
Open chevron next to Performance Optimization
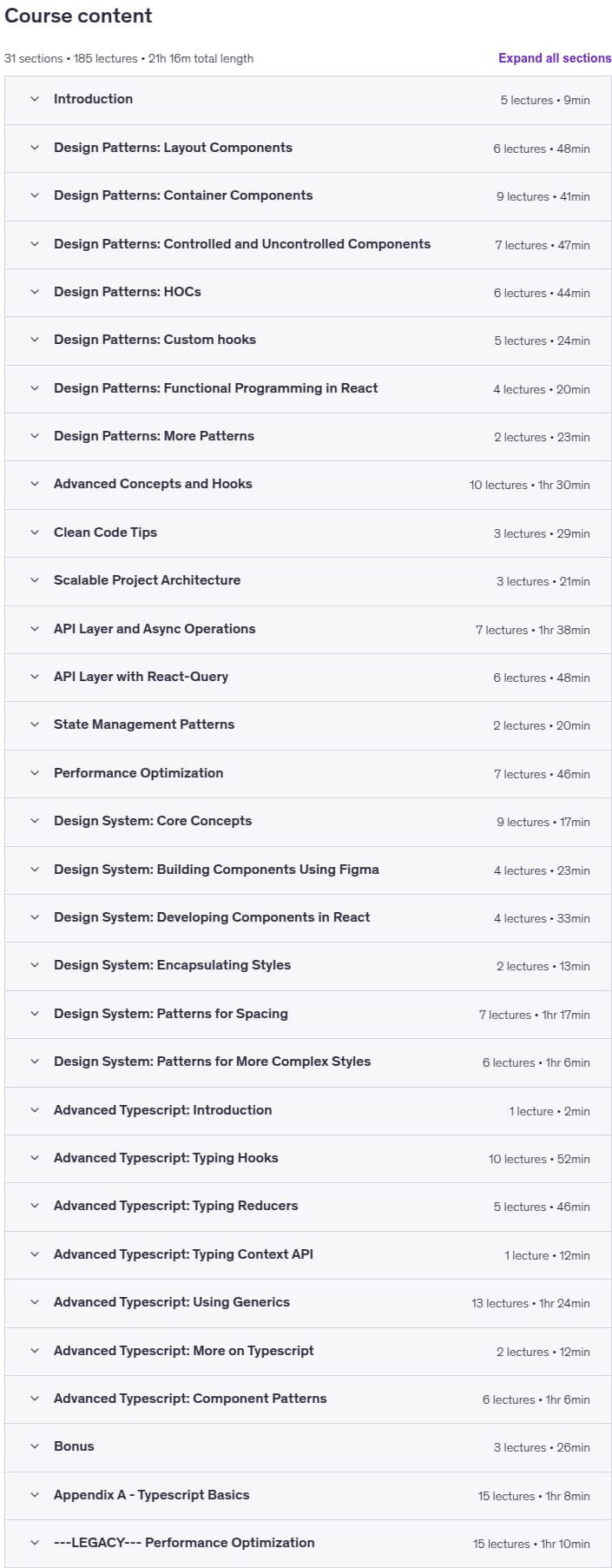click(35, 773)
